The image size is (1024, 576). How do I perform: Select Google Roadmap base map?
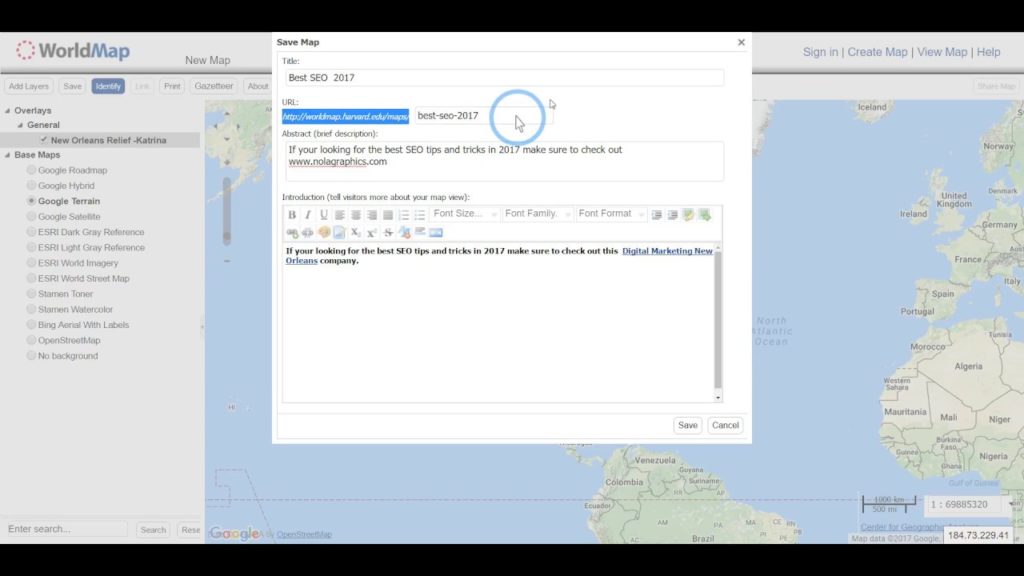[x=31, y=170]
